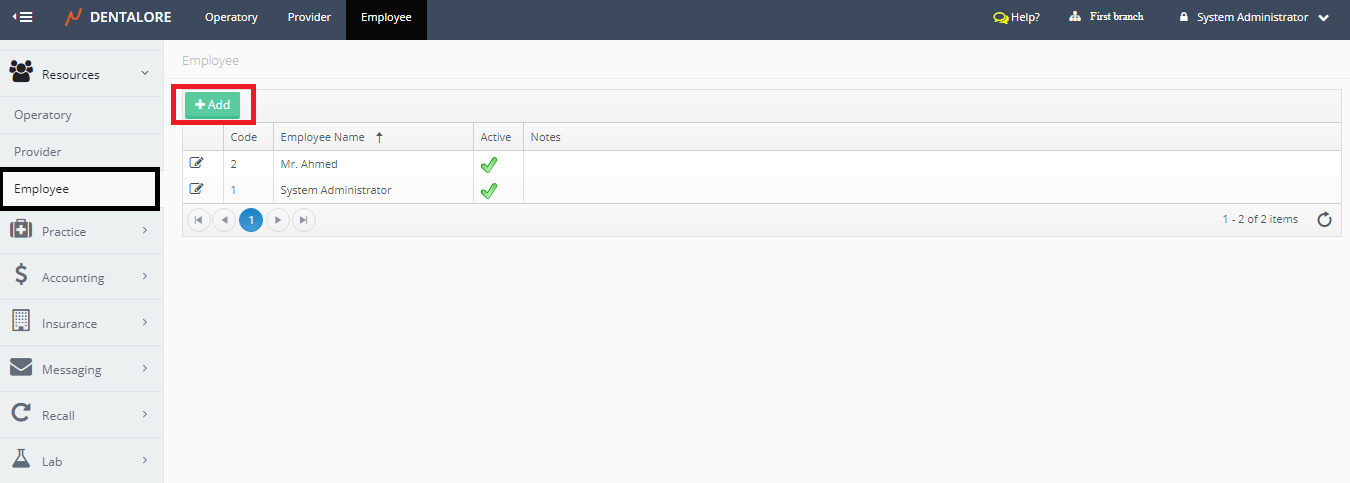
Task: Switch to the Operatory tab
Action: pyautogui.click(x=231, y=17)
